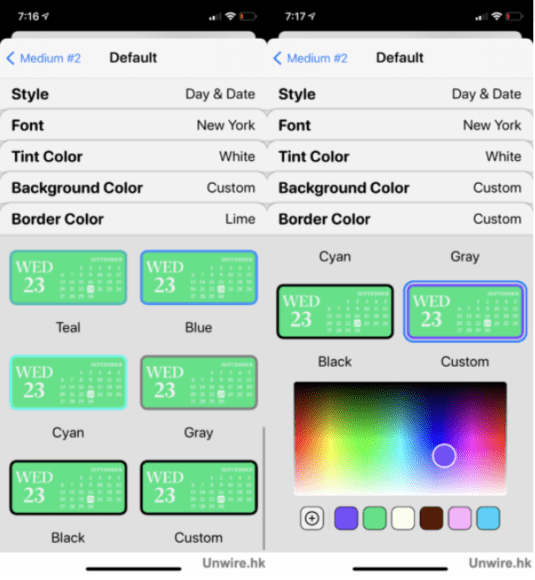Viewport: 535px width, 580px height.
Task: Click Custom label under purple preview
Action: pos(465,361)
